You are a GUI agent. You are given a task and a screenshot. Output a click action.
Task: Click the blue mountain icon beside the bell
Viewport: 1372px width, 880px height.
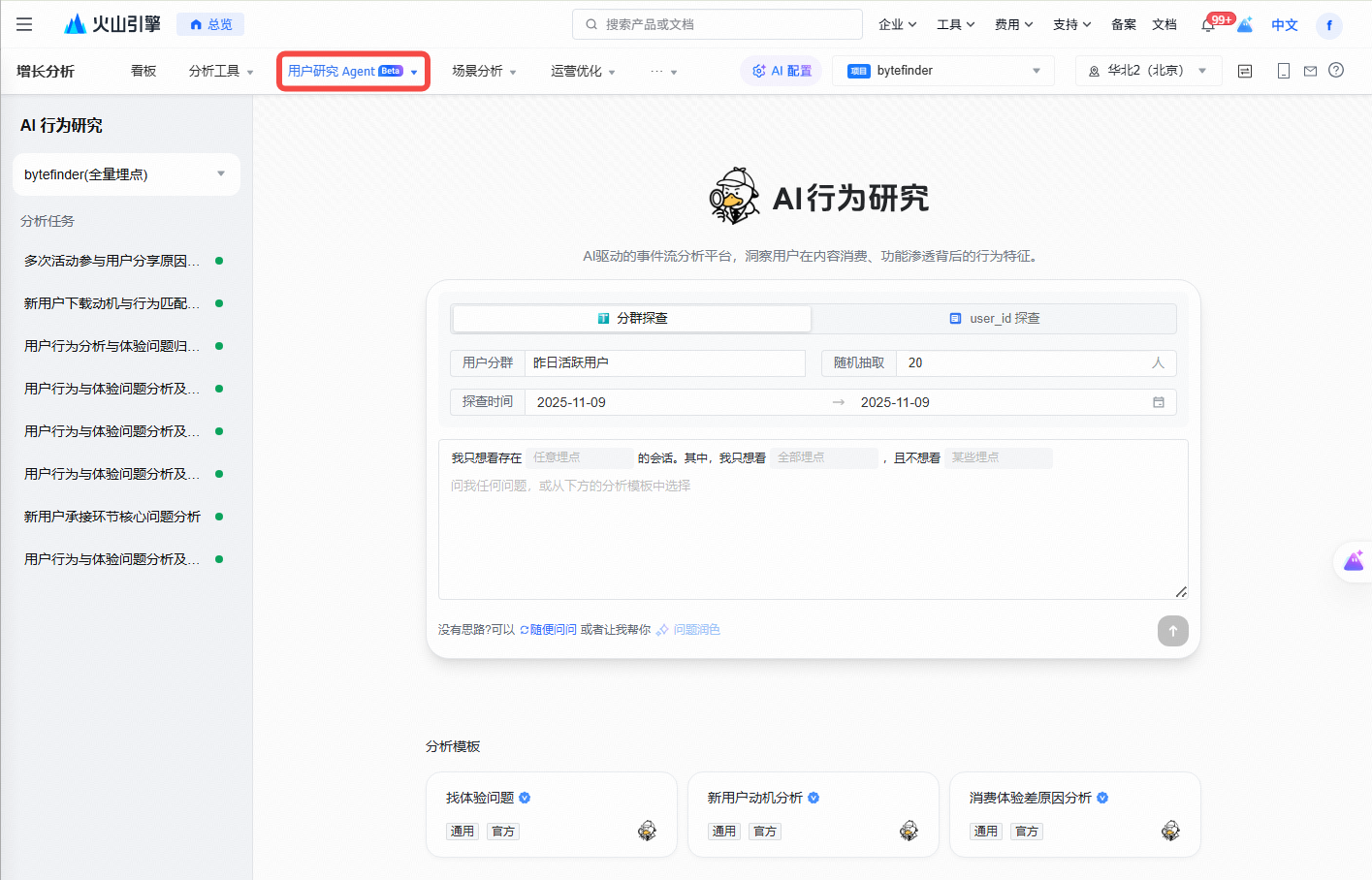(x=1245, y=24)
